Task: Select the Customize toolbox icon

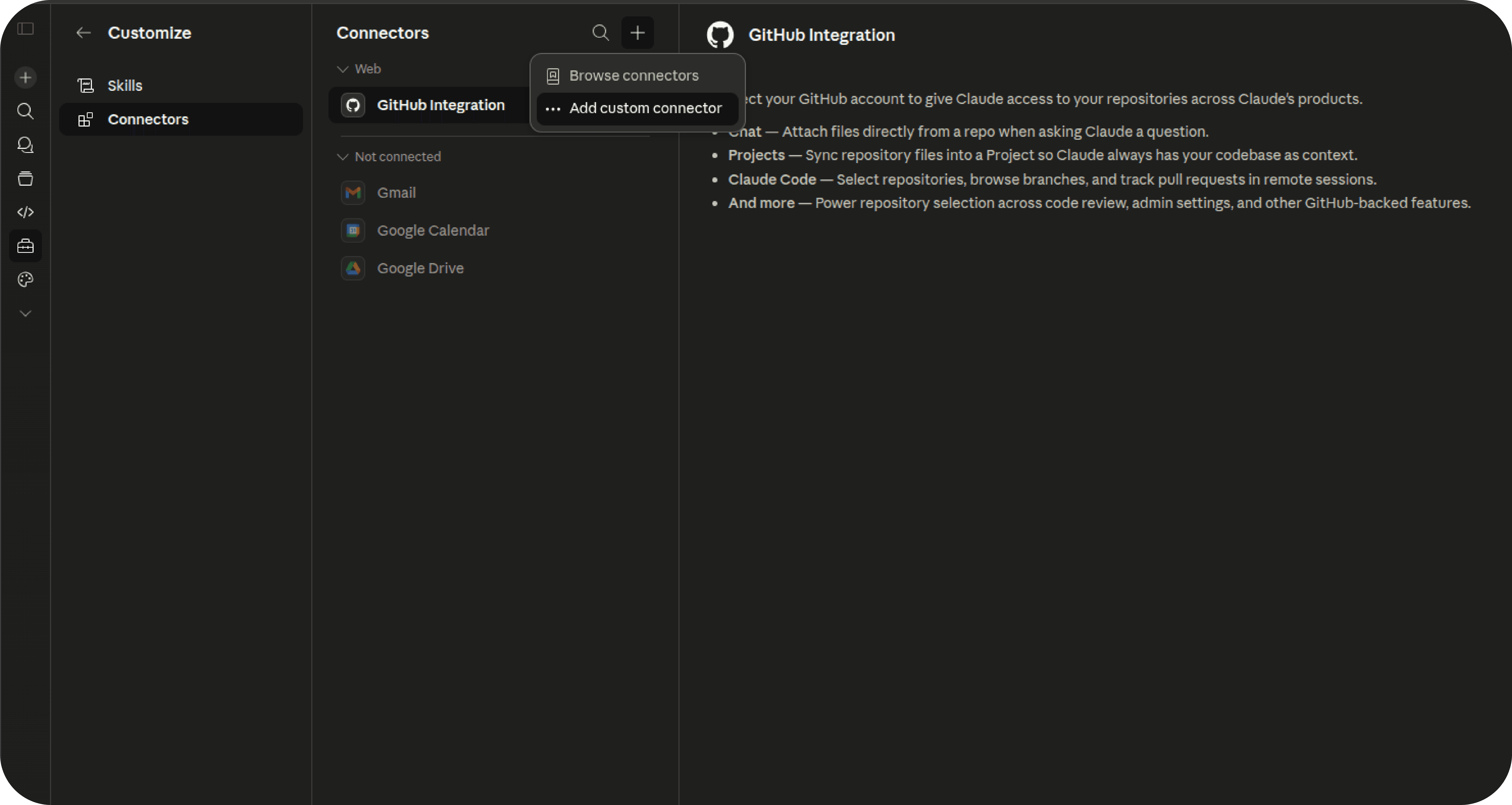Action: 25,246
